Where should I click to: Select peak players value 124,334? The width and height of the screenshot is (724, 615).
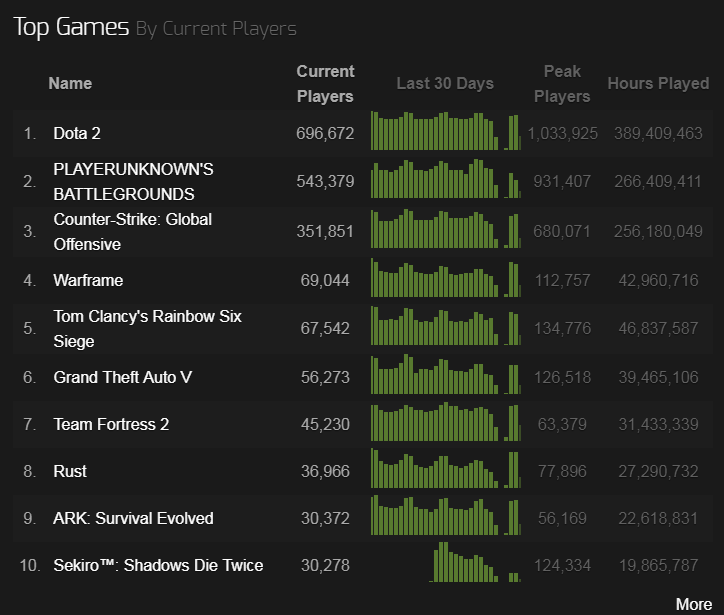pyautogui.click(x=562, y=566)
